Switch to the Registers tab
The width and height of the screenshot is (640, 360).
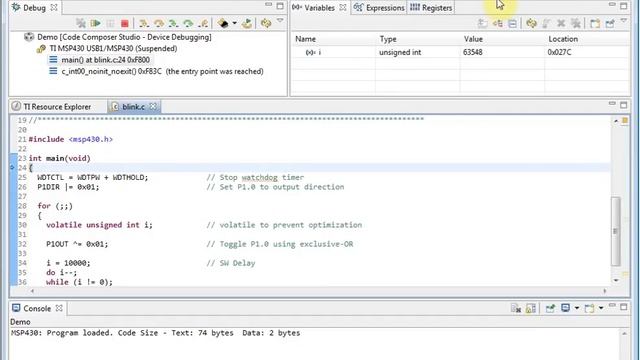click(x=431, y=8)
